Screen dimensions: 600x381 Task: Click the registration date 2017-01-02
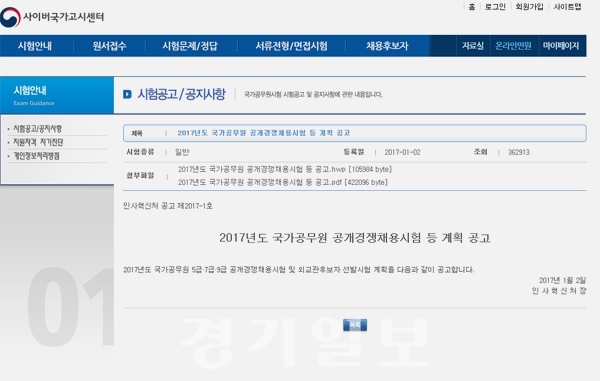click(x=403, y=152)
